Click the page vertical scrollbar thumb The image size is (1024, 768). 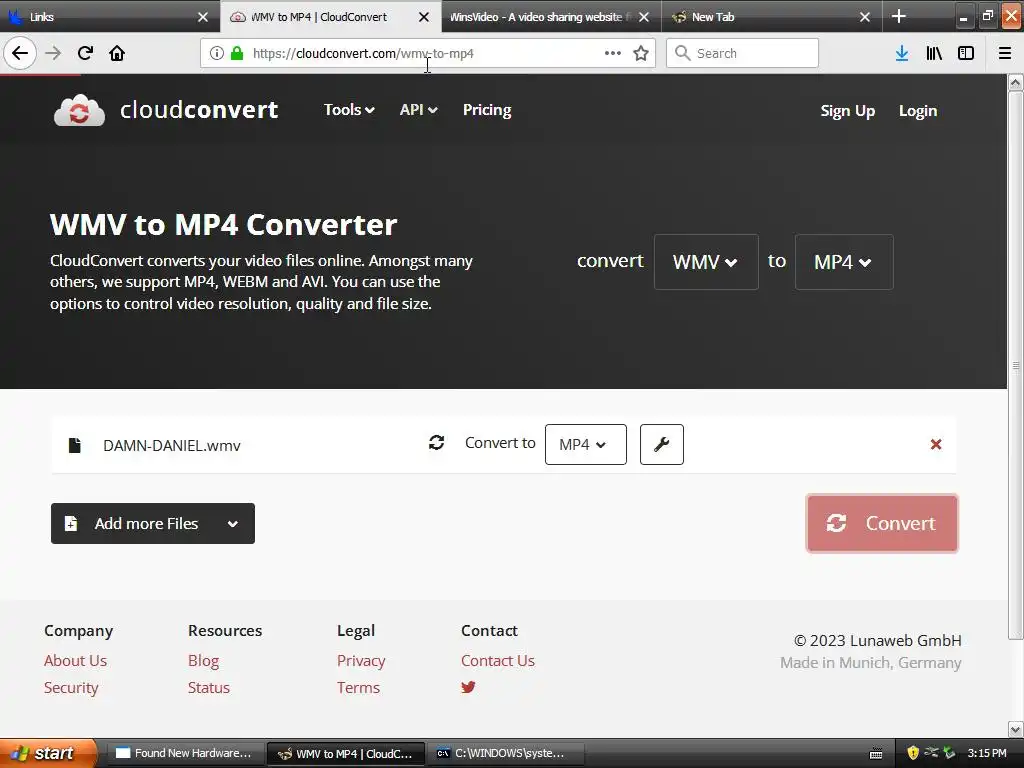(1016, 366)
